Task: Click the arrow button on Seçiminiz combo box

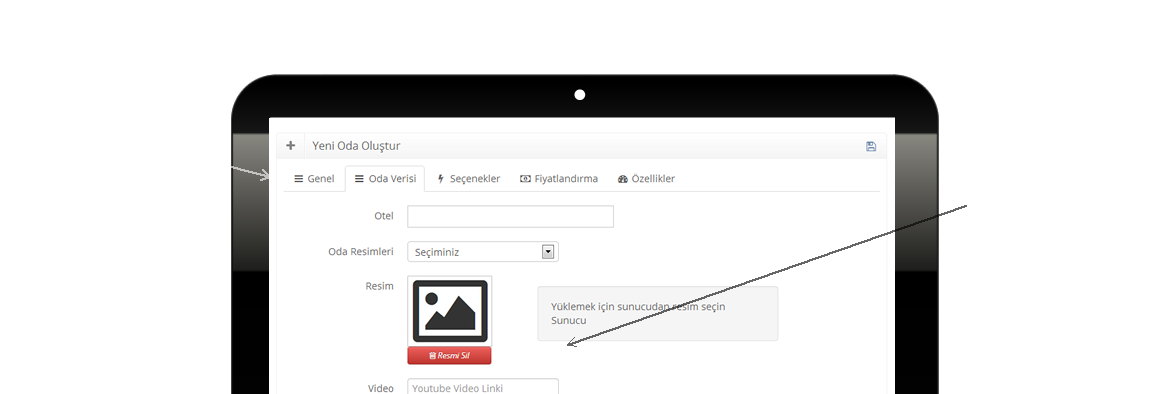Action: pos(548,251)
